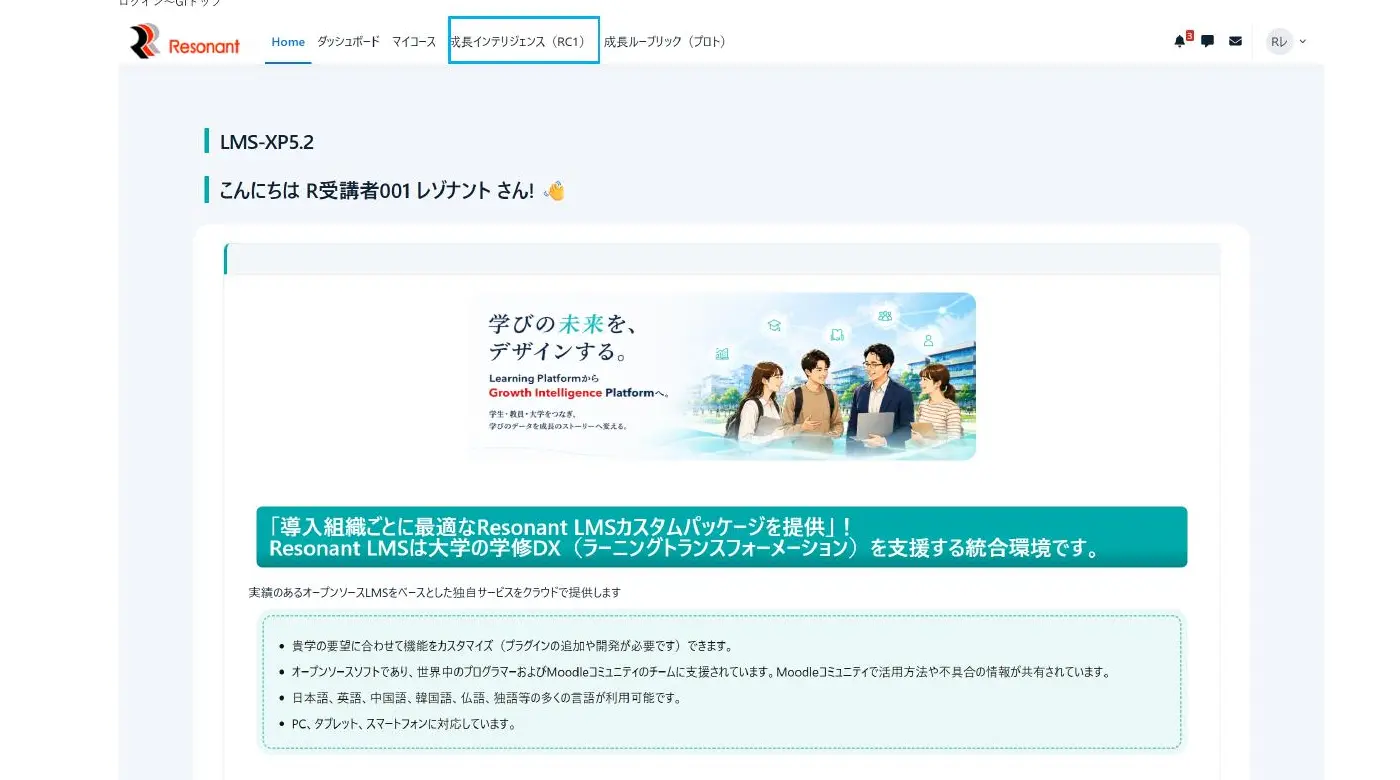Image resolution: width=1400 pixels, height=780 pixels.
Task: Click the 貴学の要望に合わせて bullet line
Action: point(512,645)
